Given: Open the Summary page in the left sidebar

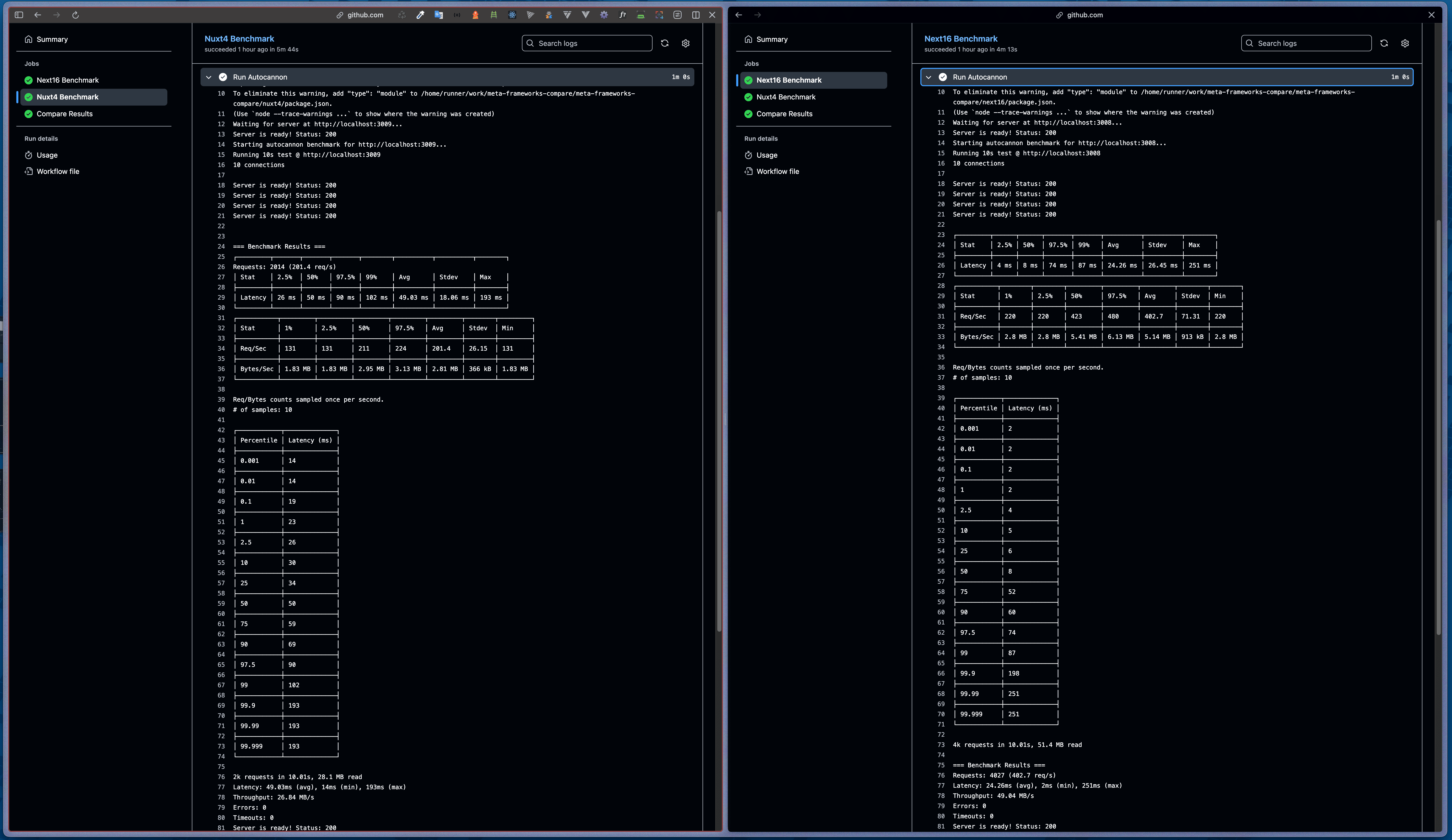Looking at the screenshot, I should pyautogui.click(x=52, y=39).
